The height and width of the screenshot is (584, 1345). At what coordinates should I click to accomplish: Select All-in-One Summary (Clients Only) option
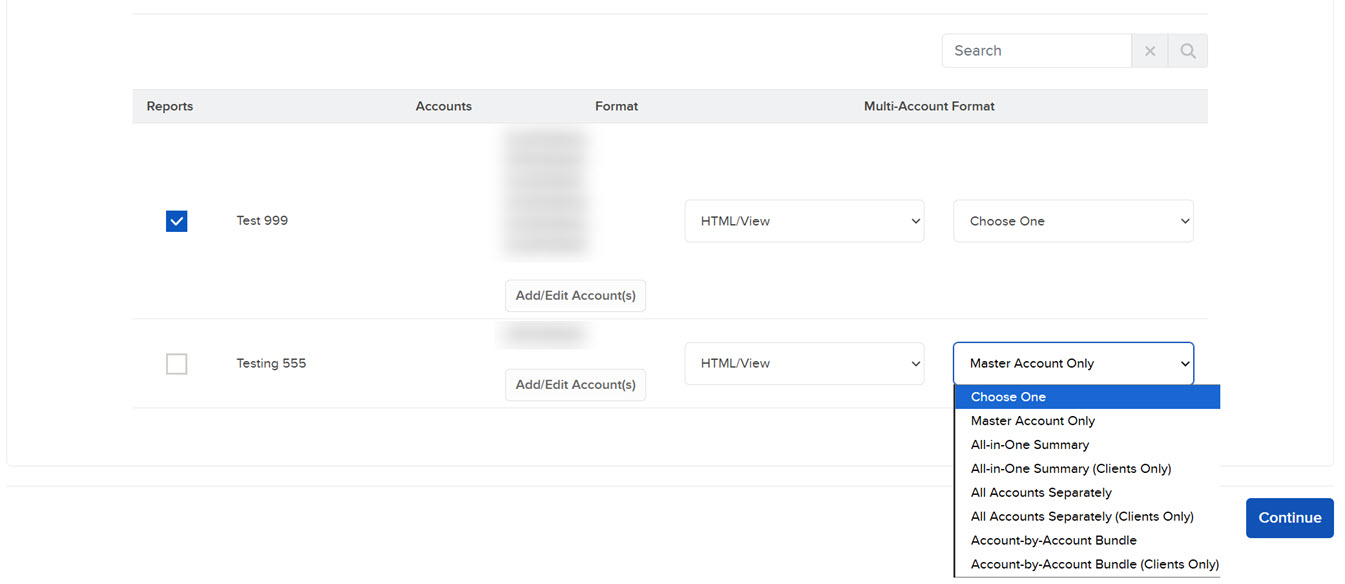pyautogui.click(x=1070, y=468)
